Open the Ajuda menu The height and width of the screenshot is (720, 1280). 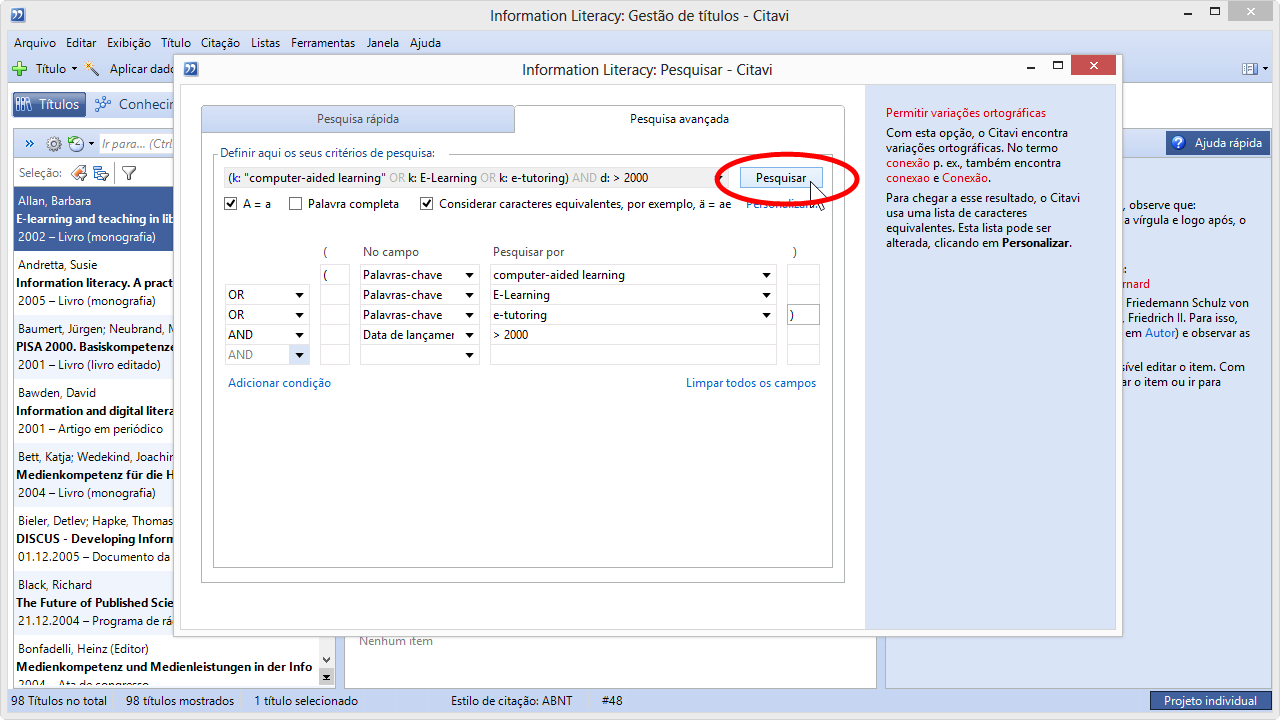point(425,43)
